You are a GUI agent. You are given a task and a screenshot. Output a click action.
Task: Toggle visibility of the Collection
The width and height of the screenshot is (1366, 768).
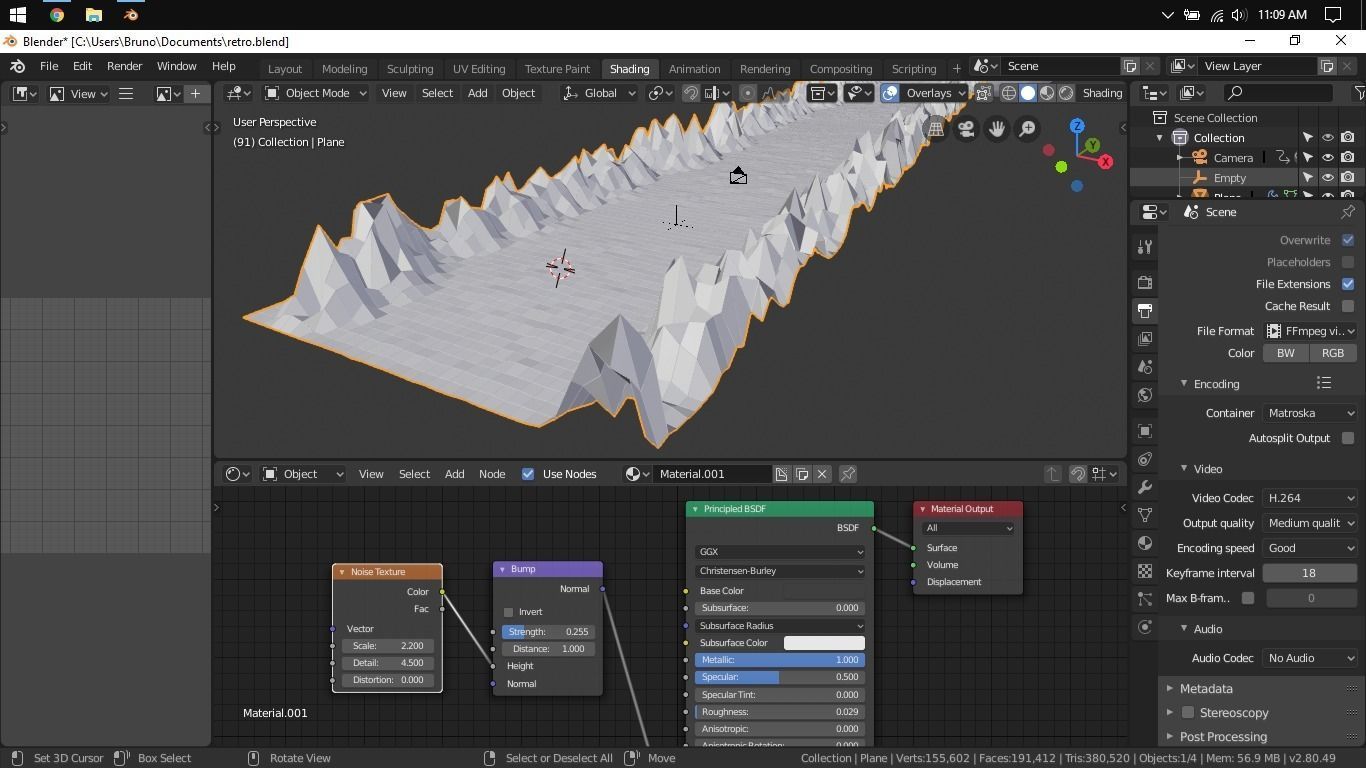click(x=1328, y=138)
